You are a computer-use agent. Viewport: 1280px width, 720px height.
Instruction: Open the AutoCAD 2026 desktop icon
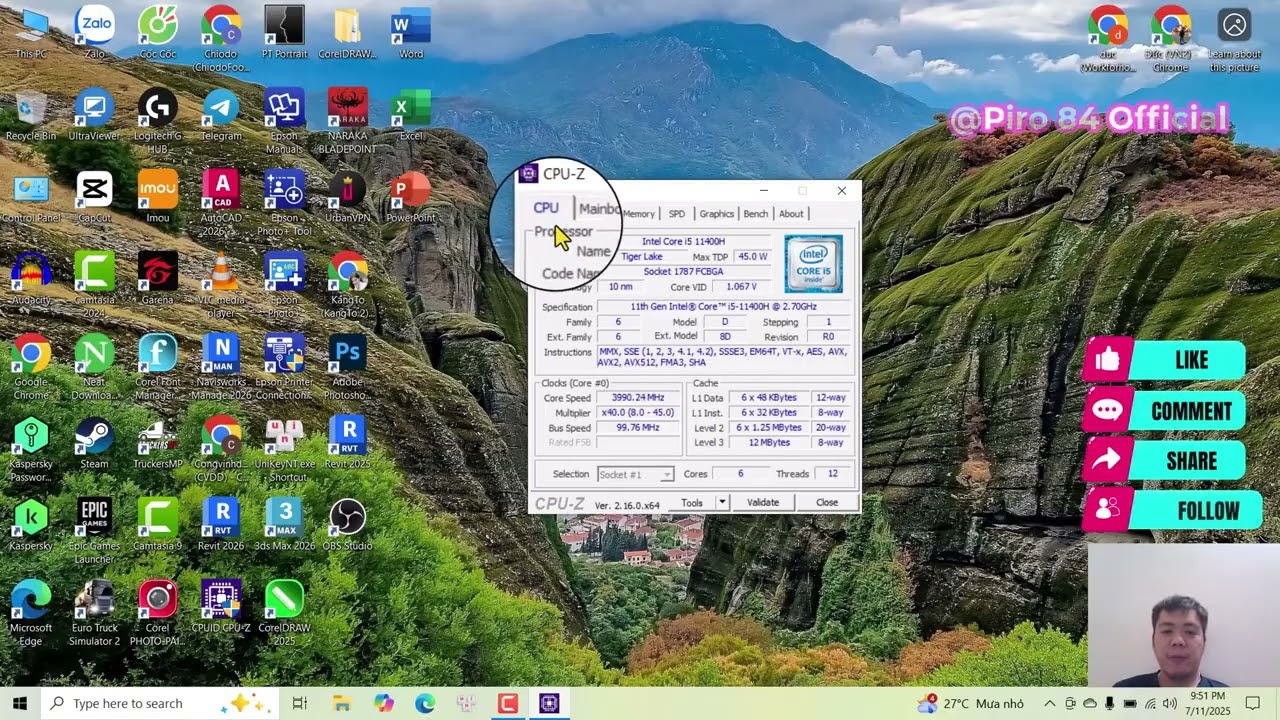(x=221, y=204)
